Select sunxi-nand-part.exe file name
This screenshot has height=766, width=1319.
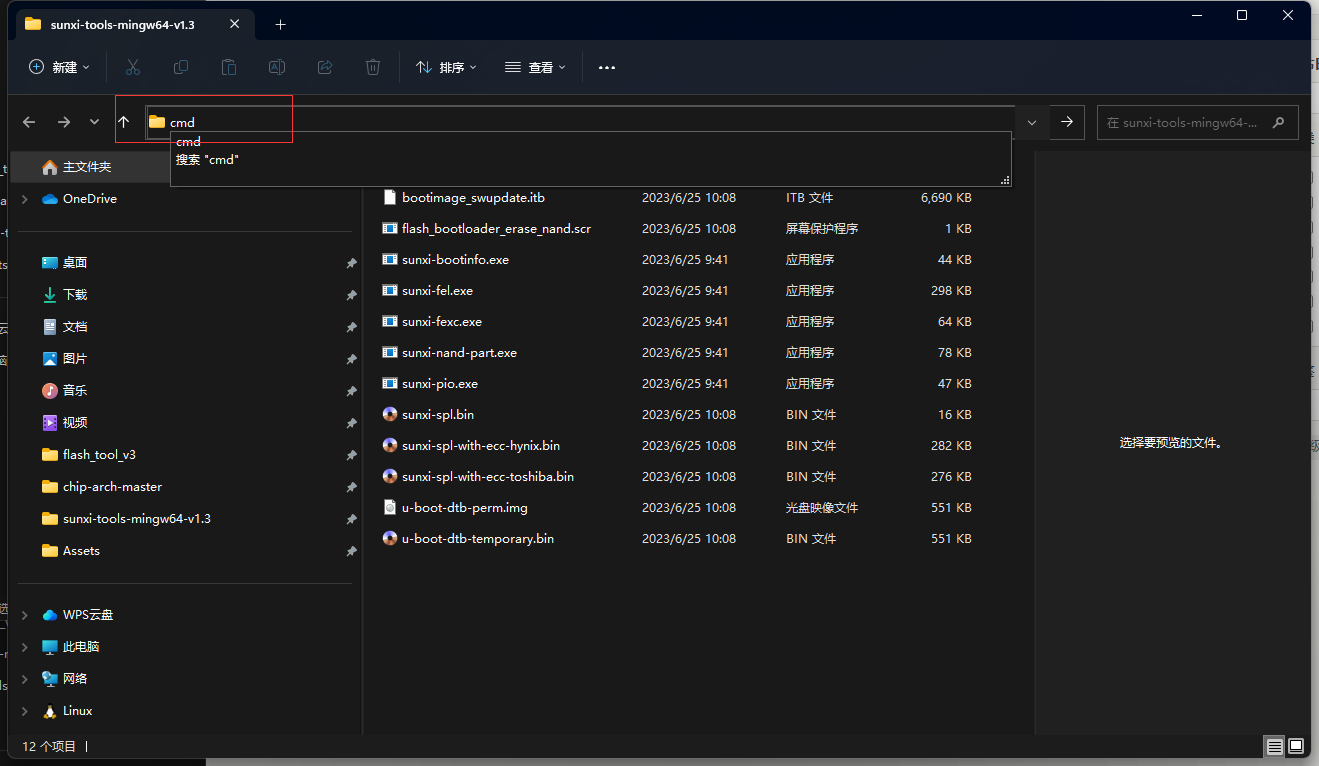[x=459, y=352]
